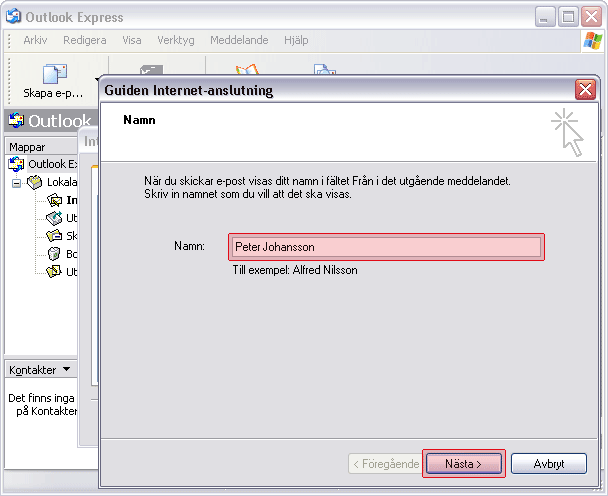608x496 pixels.
Task: Open the Utkast drafts folder icon
Action: (x=55, y=272)
